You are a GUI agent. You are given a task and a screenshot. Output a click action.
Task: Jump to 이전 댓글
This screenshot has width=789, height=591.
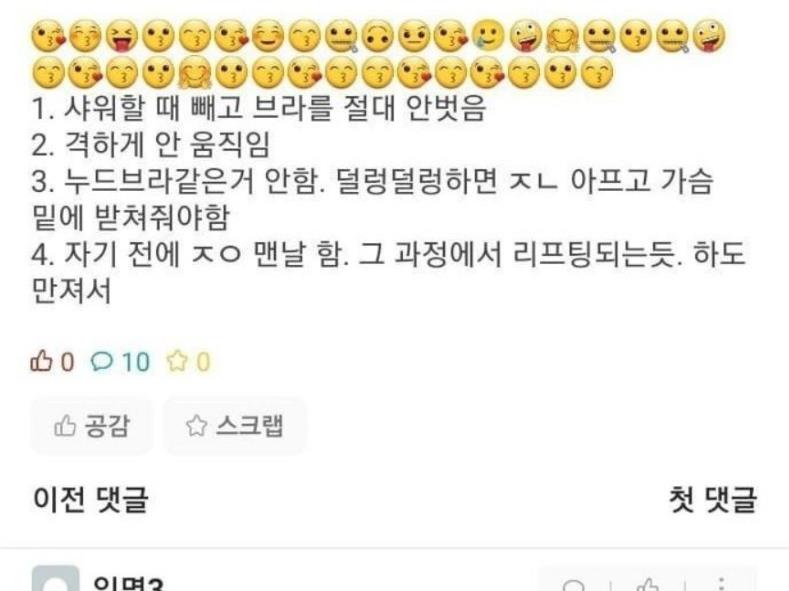pos(91,499)
